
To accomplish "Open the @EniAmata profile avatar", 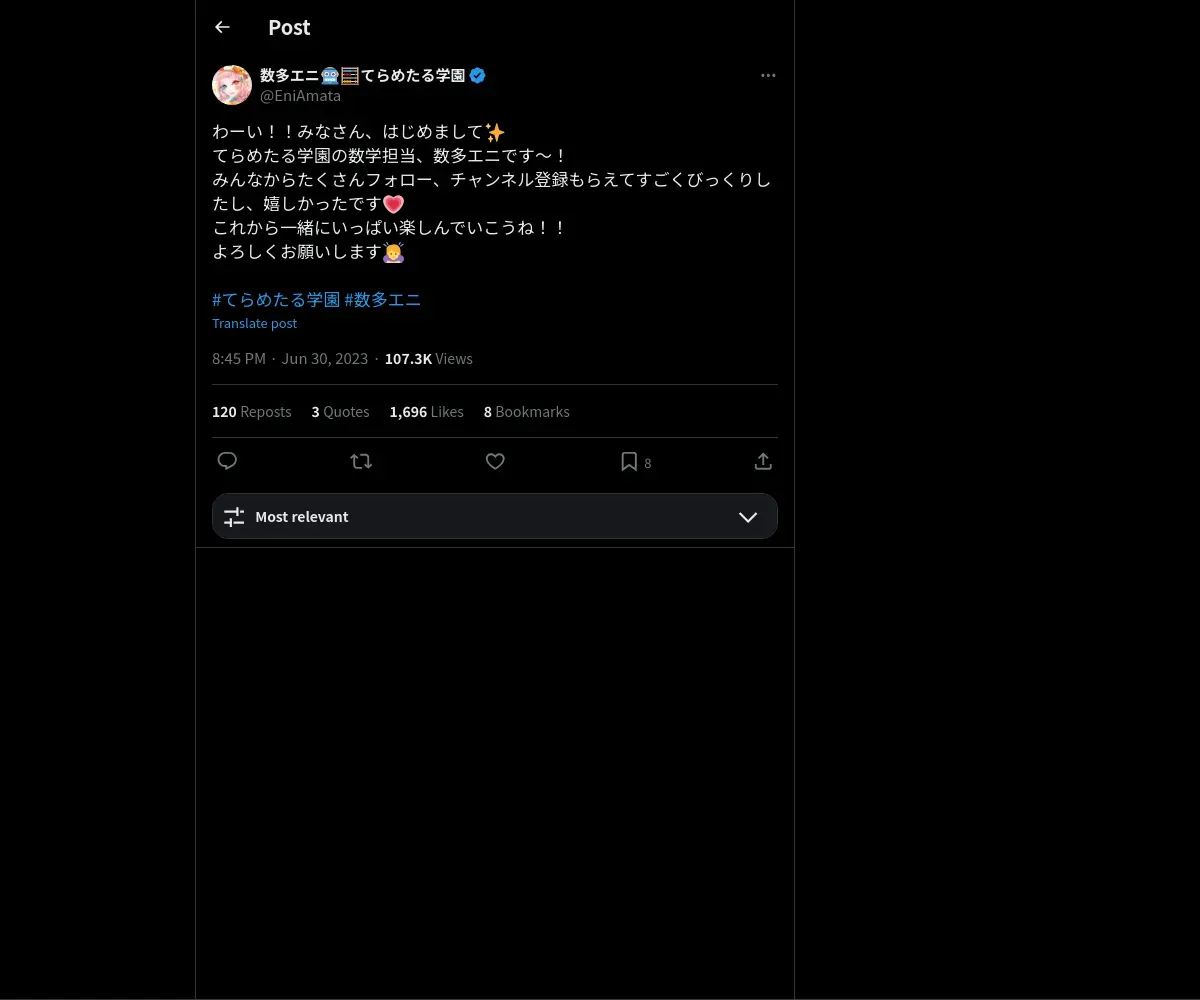I will click(232, 85).
